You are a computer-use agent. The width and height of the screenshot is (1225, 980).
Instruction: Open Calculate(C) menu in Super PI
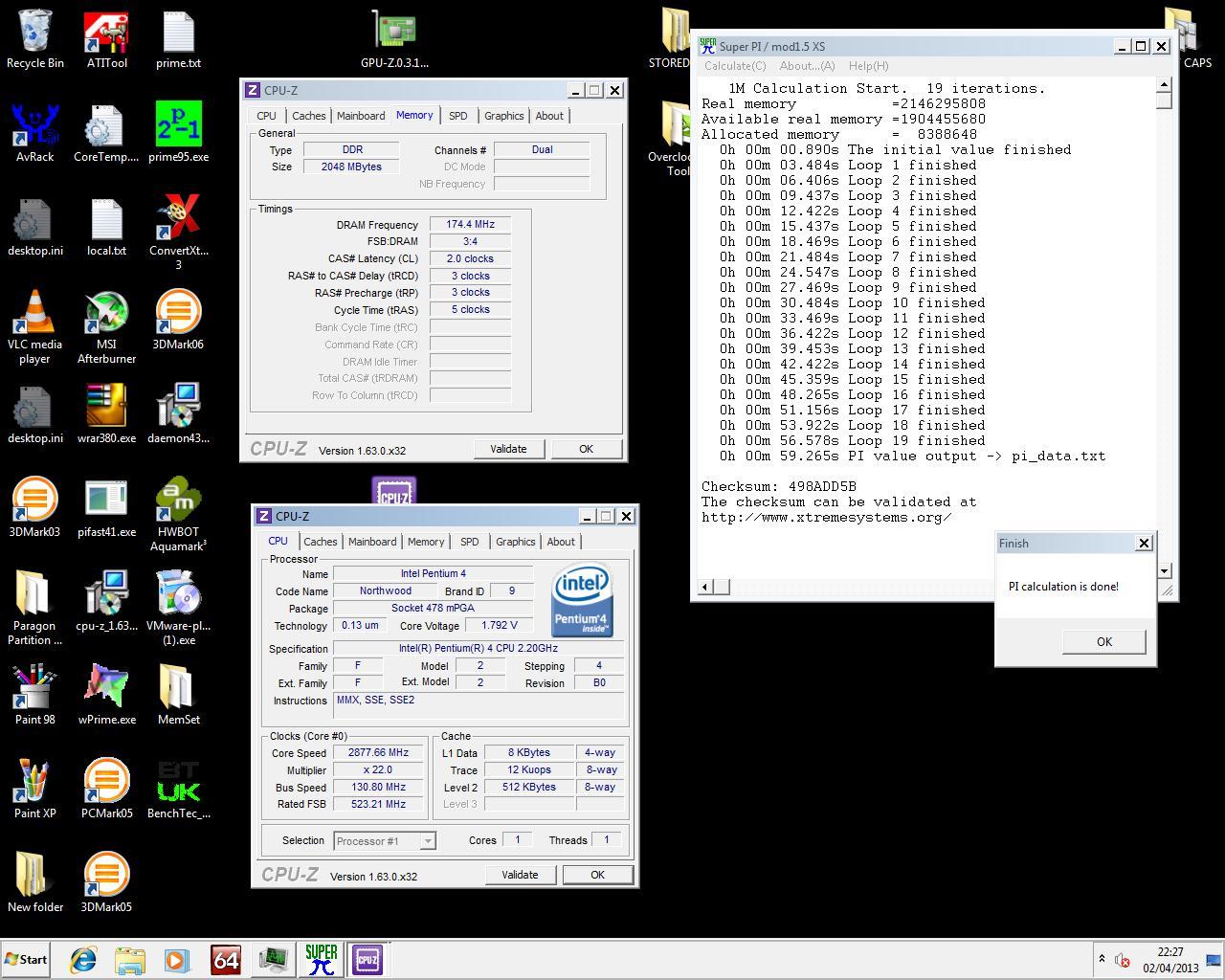click(x=735, y=66)
